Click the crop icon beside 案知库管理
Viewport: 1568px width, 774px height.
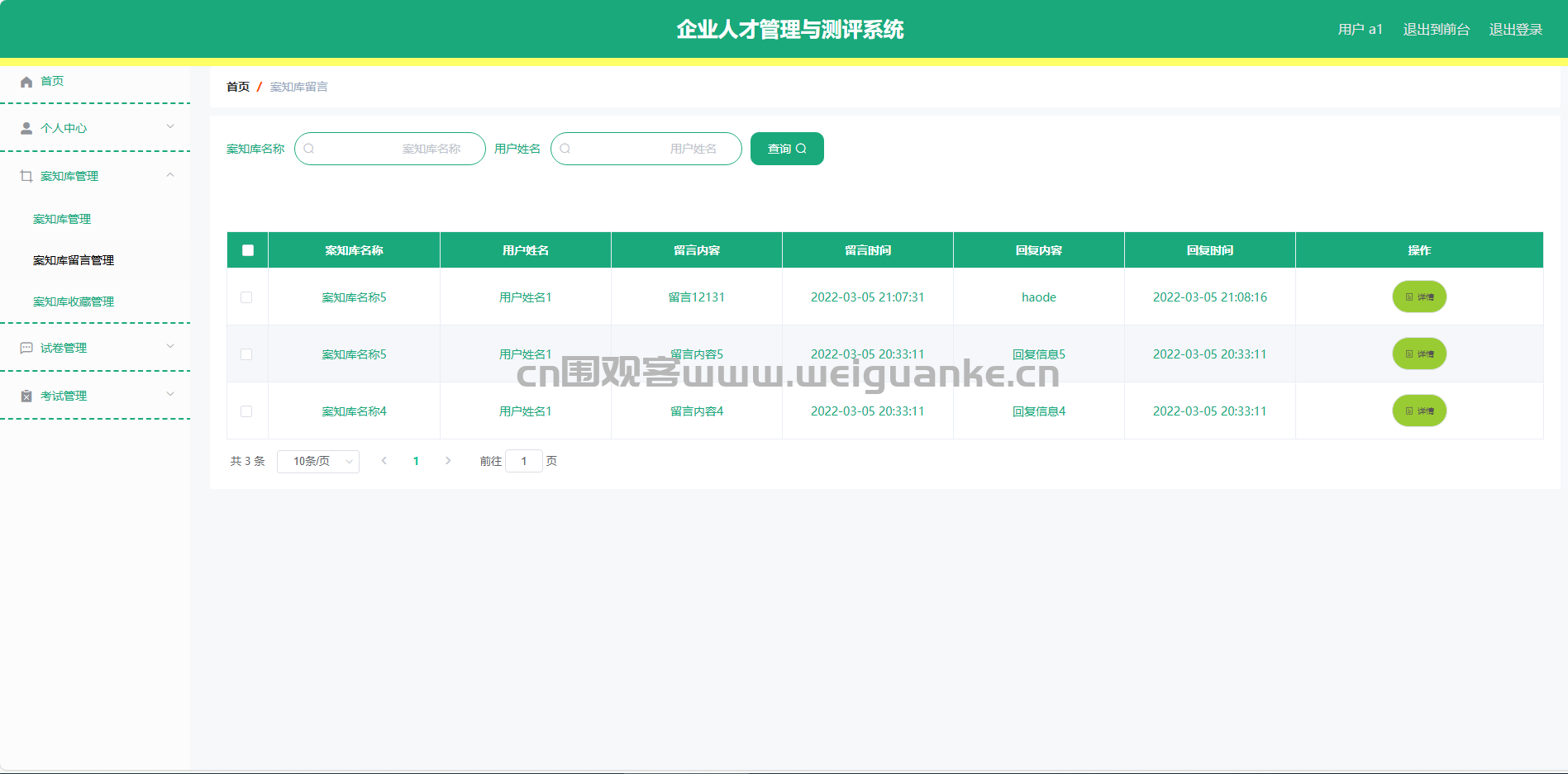point(26,176)
